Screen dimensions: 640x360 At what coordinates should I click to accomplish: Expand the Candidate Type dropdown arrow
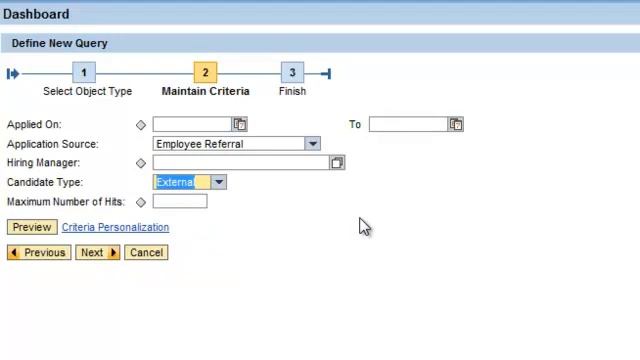[x=219, y=182]
